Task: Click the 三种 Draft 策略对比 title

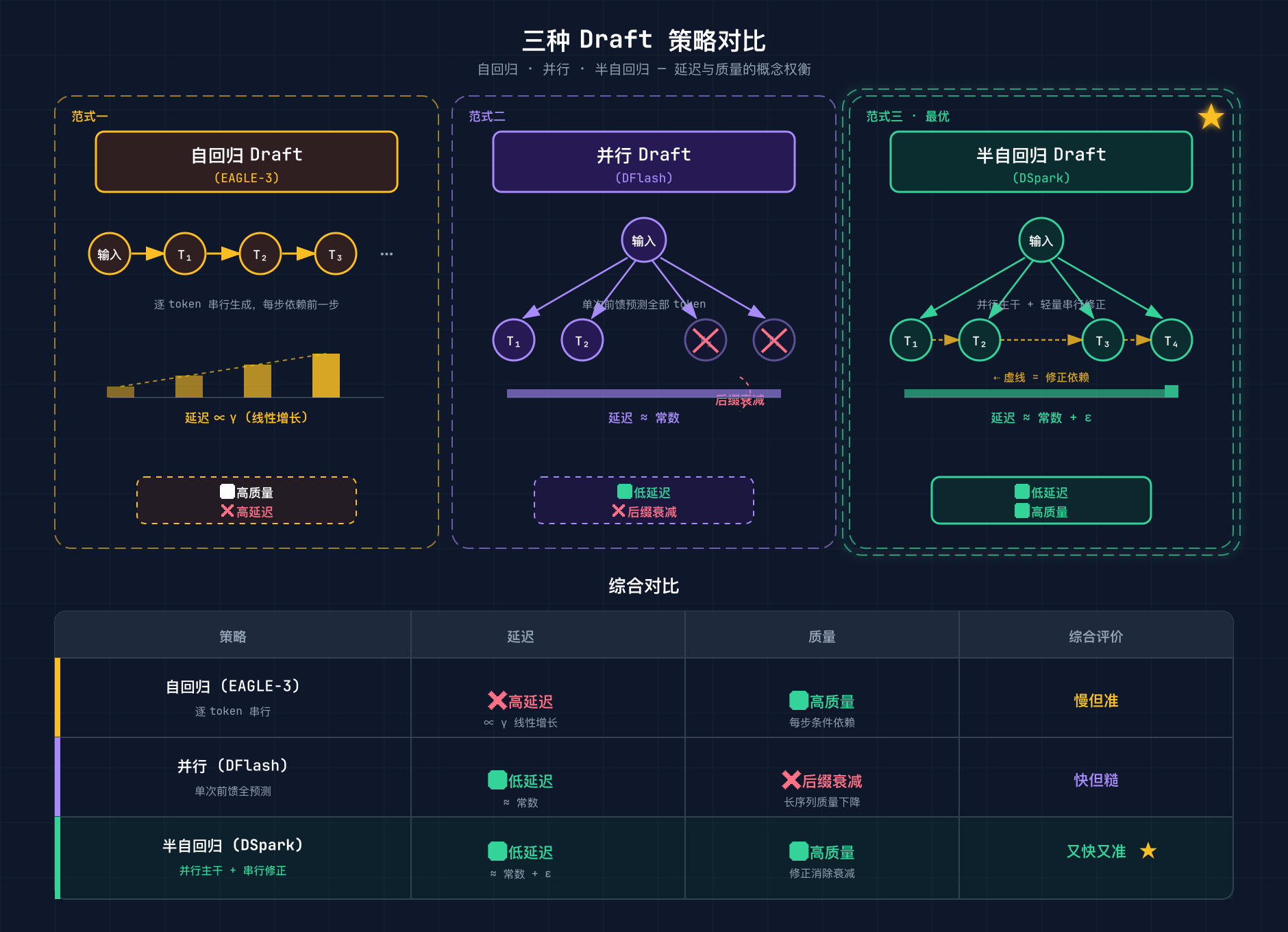Action: coord(644,40)
